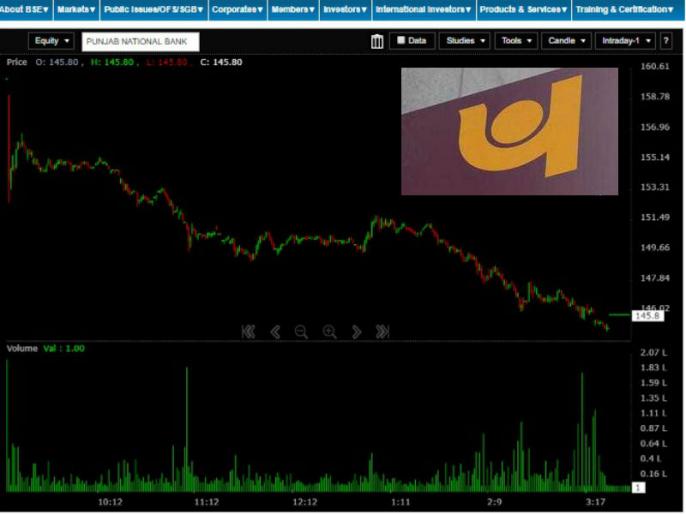The height and width of the screenshot is (514, 686).
Task: Click the jump-to-last double right arrow icon
Action: click(382, 332)
